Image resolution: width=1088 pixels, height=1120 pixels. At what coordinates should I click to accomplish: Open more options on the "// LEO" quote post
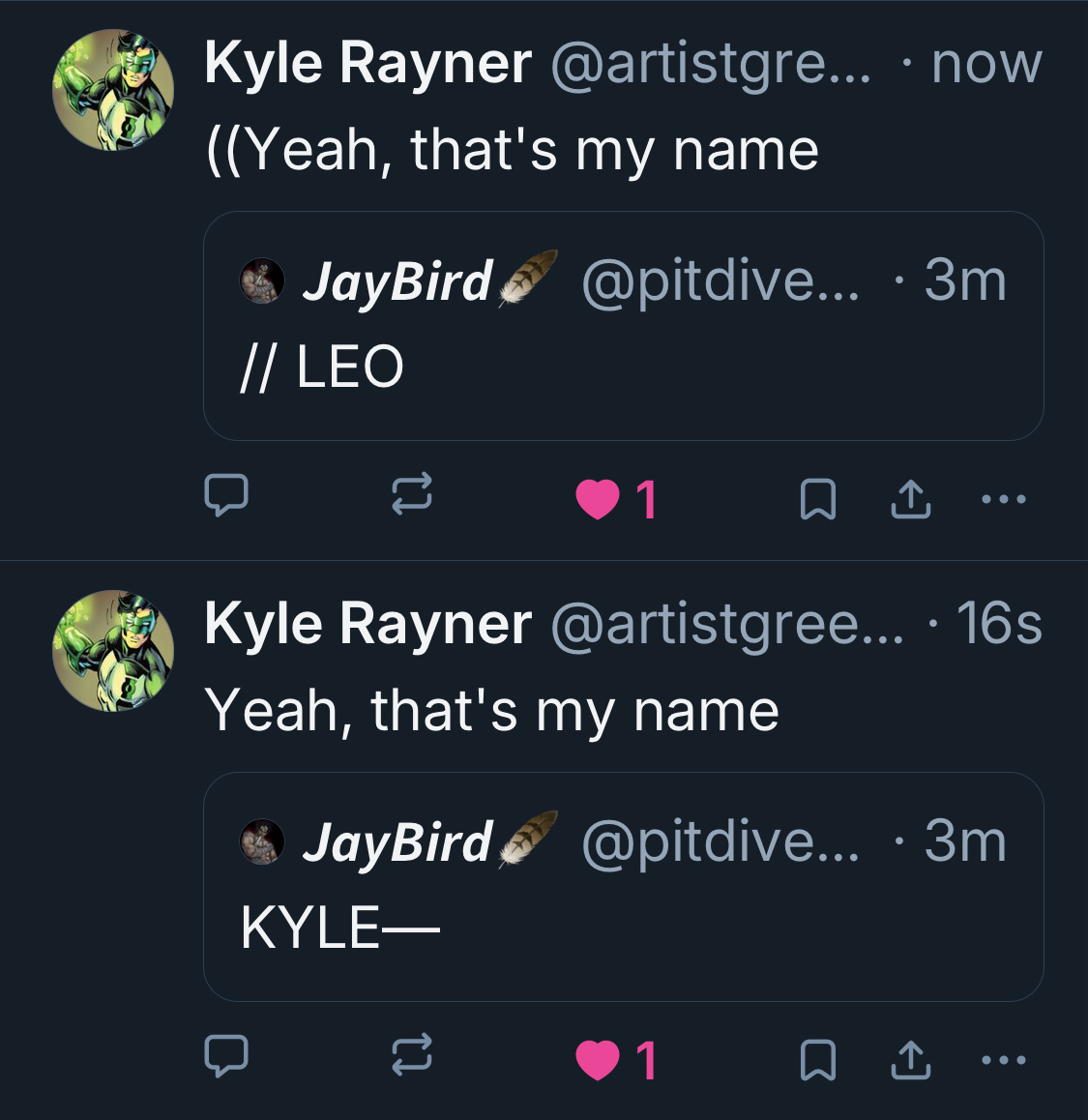(1003, 499)
